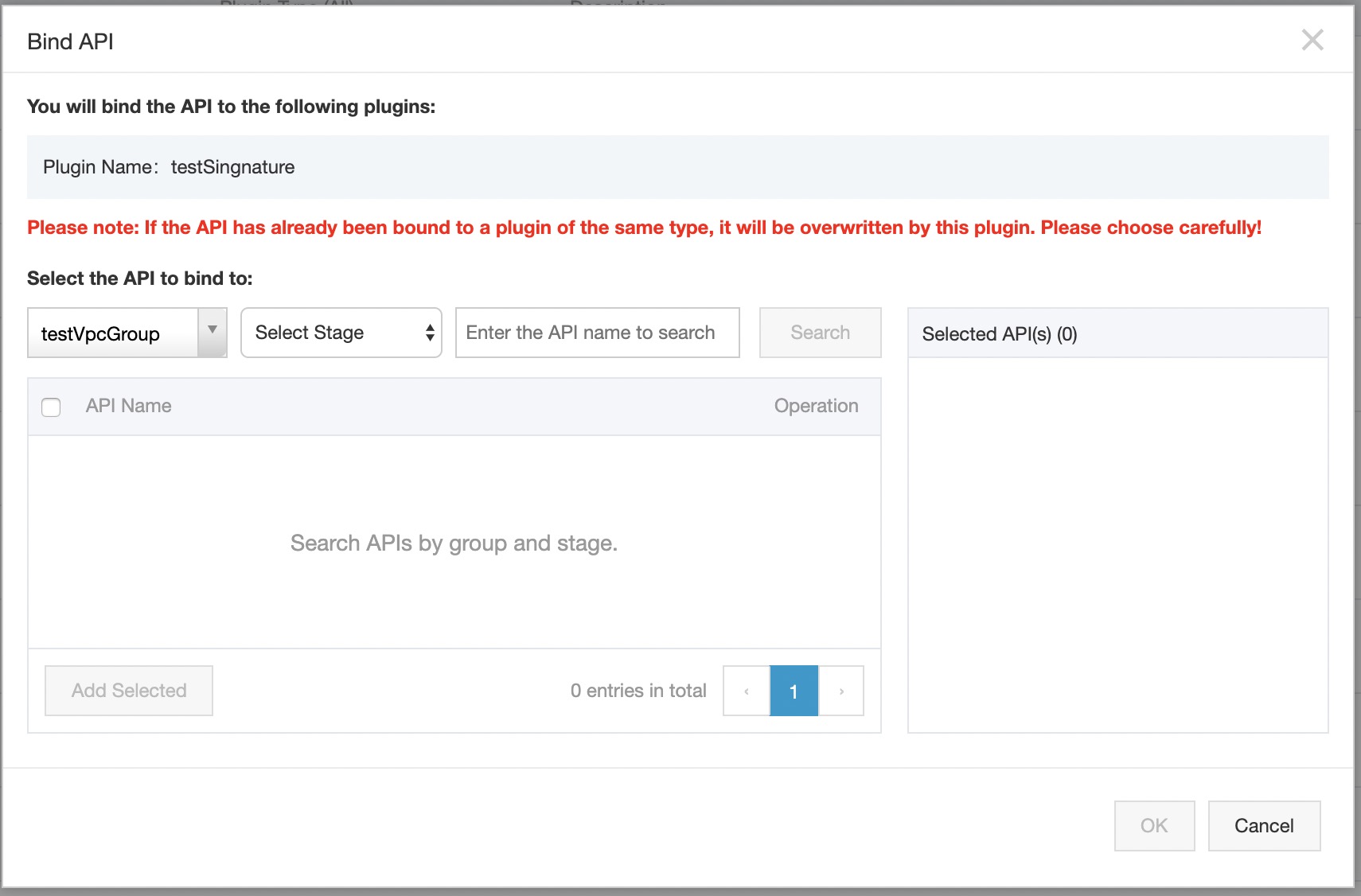Click the Add Selected button
The image size is (1361, 896).
click(x=129, y=691)
